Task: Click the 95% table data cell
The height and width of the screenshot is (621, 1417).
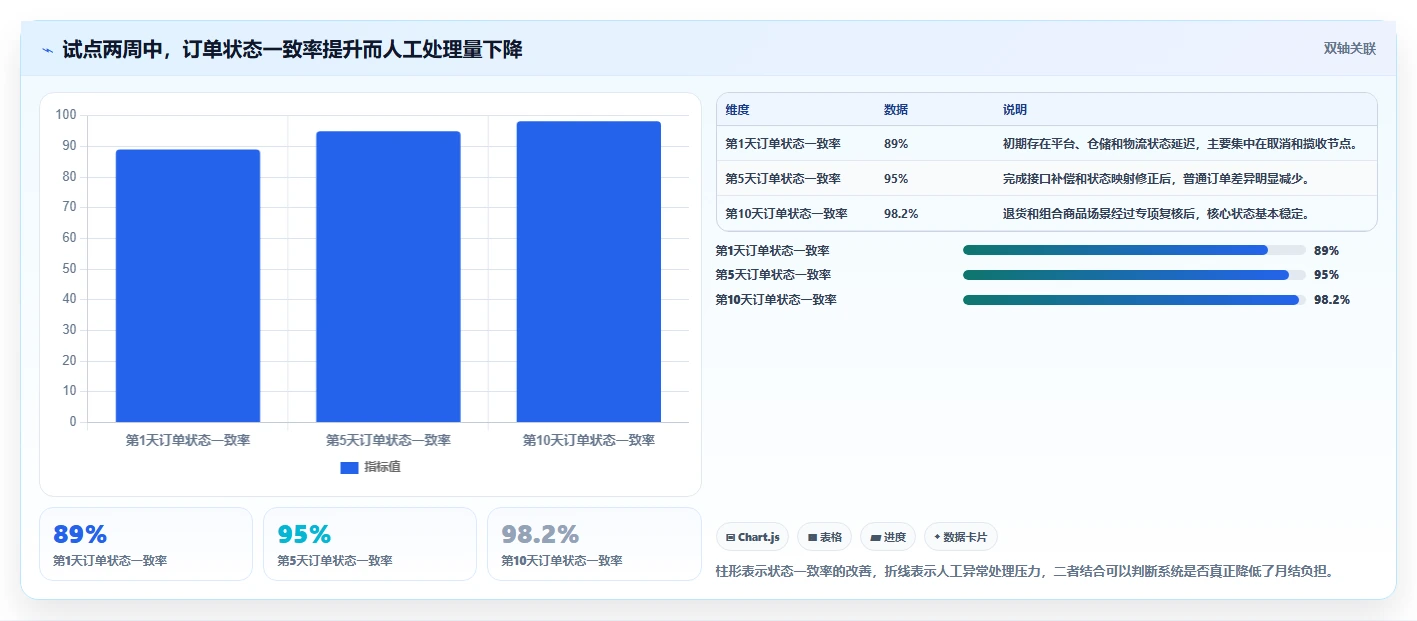Action: [x=896, y=179]
